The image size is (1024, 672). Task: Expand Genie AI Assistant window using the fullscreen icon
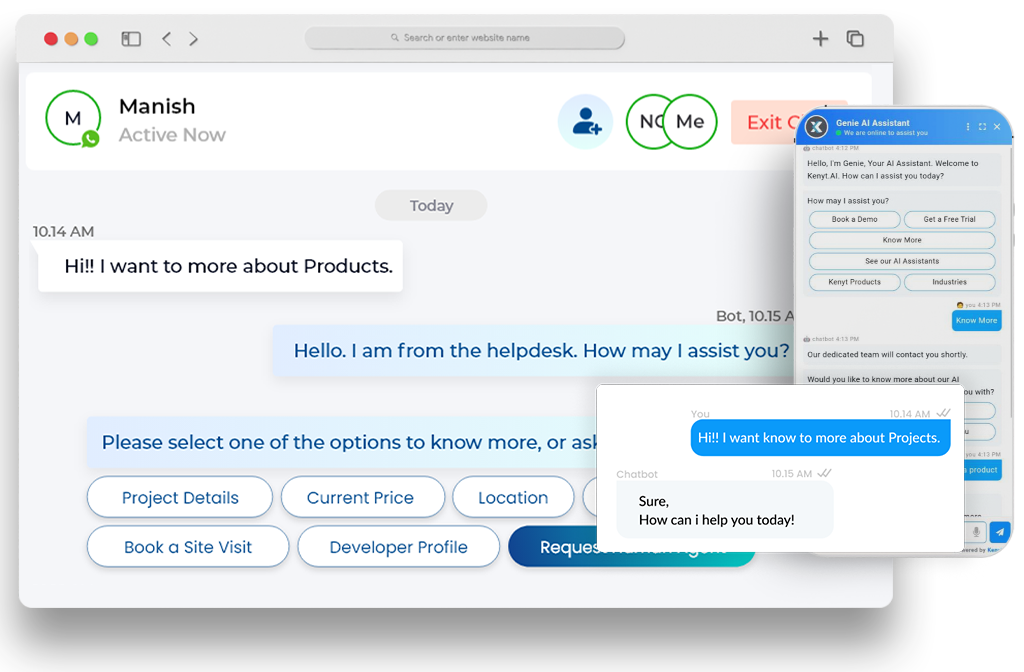(x=982, y=126)
